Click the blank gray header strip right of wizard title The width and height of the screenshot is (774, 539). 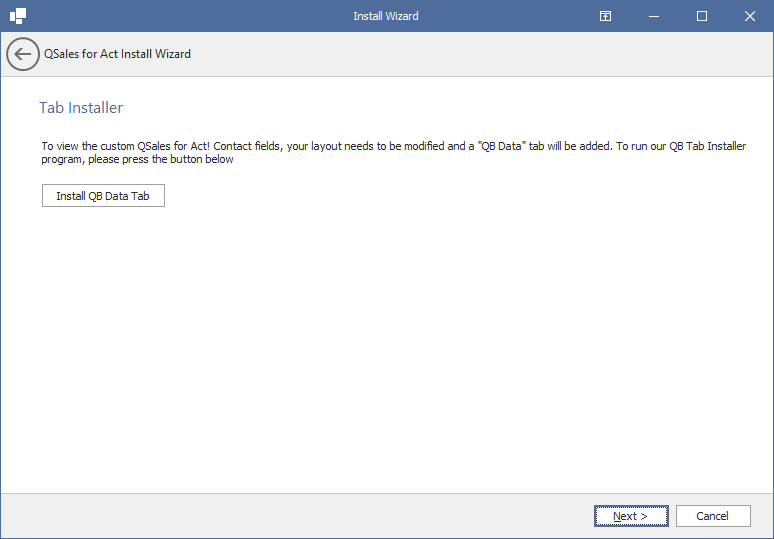click(479, 54)
